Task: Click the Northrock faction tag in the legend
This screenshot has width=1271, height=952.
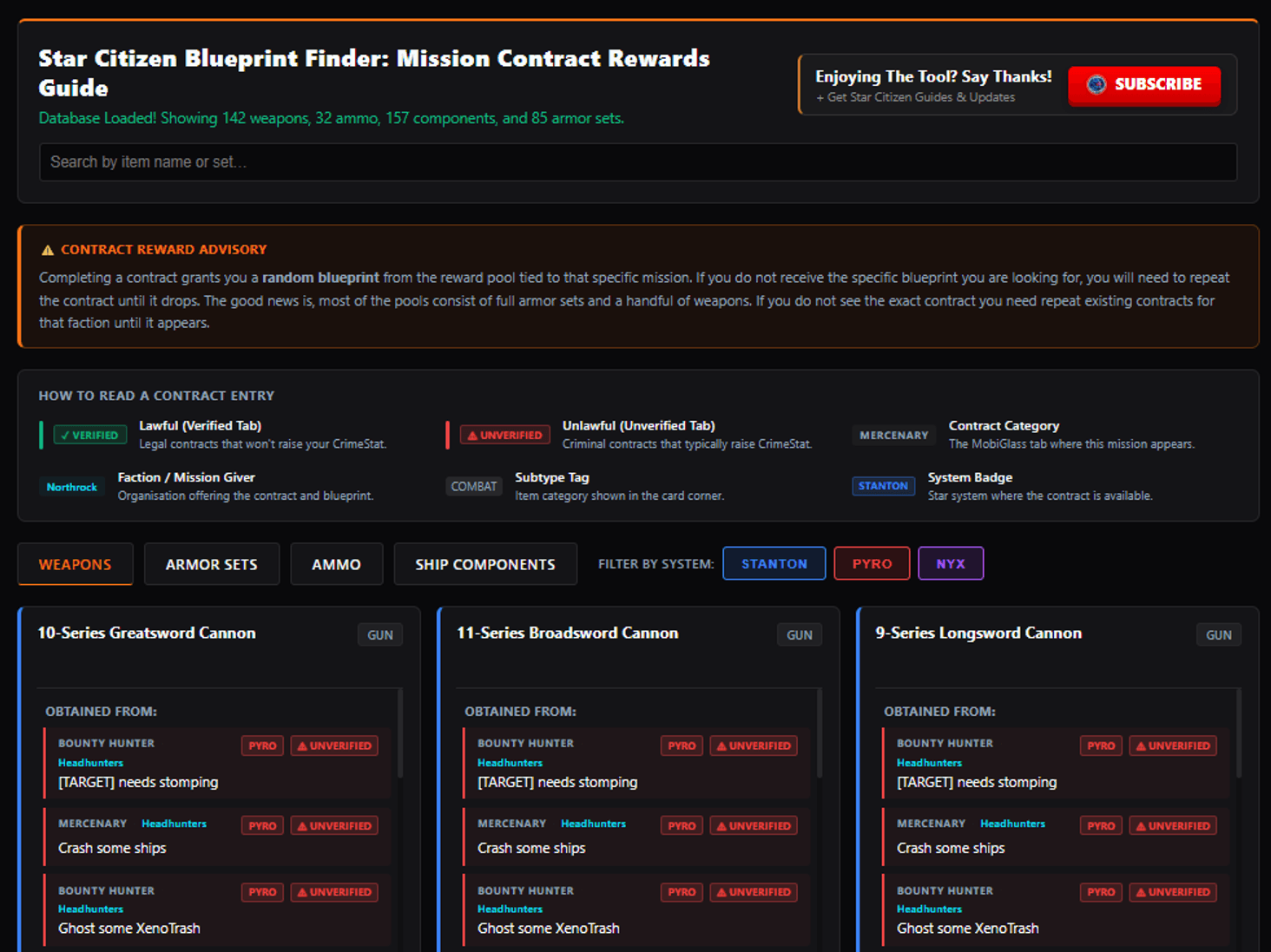Action: 72,487
